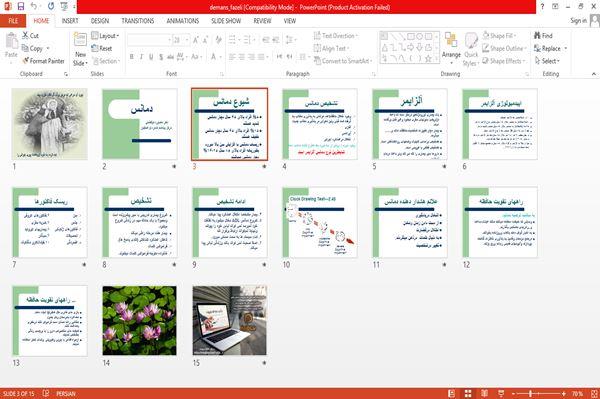The height and width of the screenshot is (399, 600).
Task: Click Convert to SmartArt icon
Action: pyautogui.click(x=317, y=61)
